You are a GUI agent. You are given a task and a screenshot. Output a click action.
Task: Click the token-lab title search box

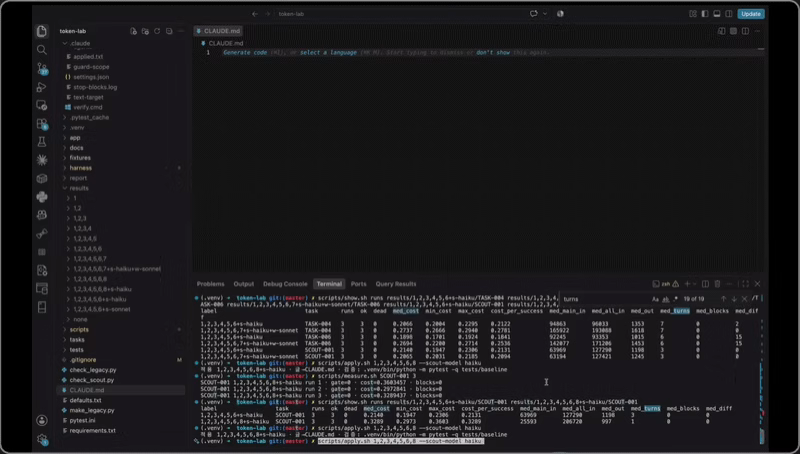(399, 14)
